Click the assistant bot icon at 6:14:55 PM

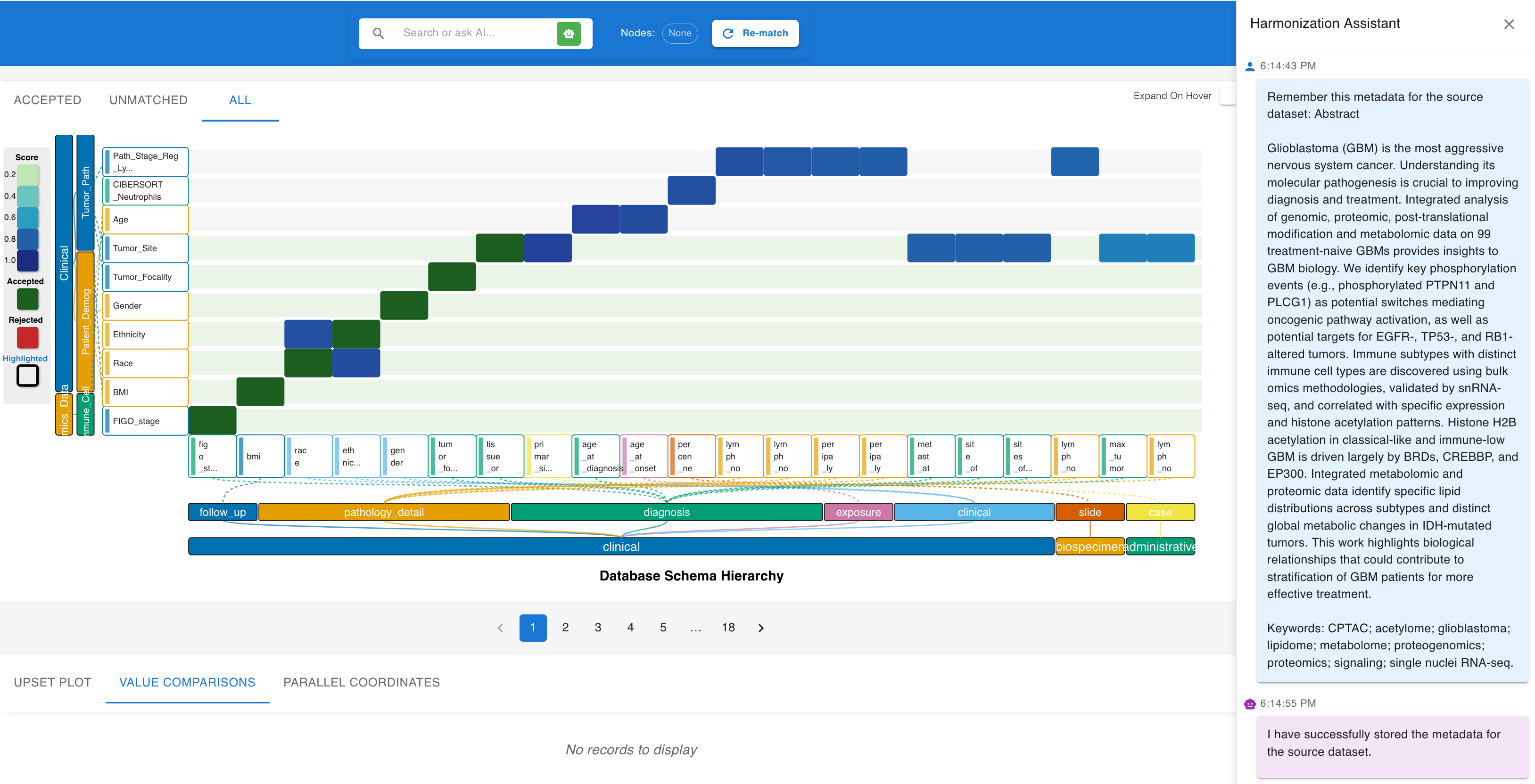[1250, 703]
